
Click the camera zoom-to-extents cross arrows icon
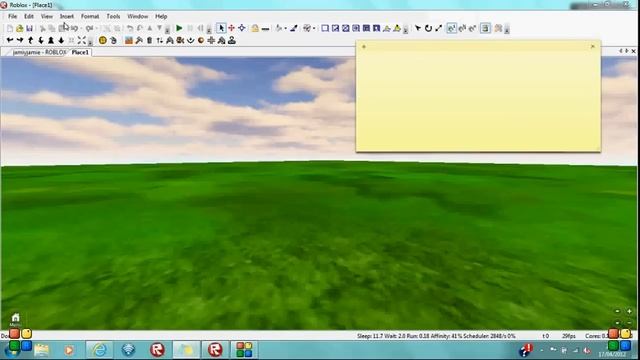tap(82, 40)
